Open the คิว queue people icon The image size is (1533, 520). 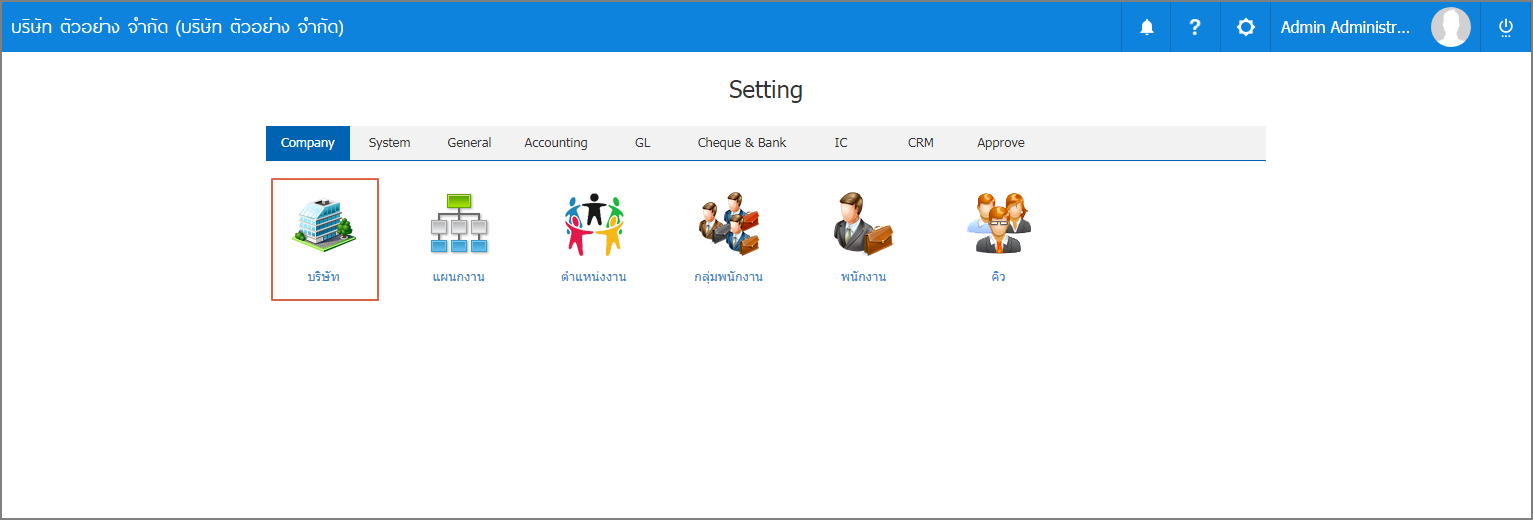coord(999,224)
